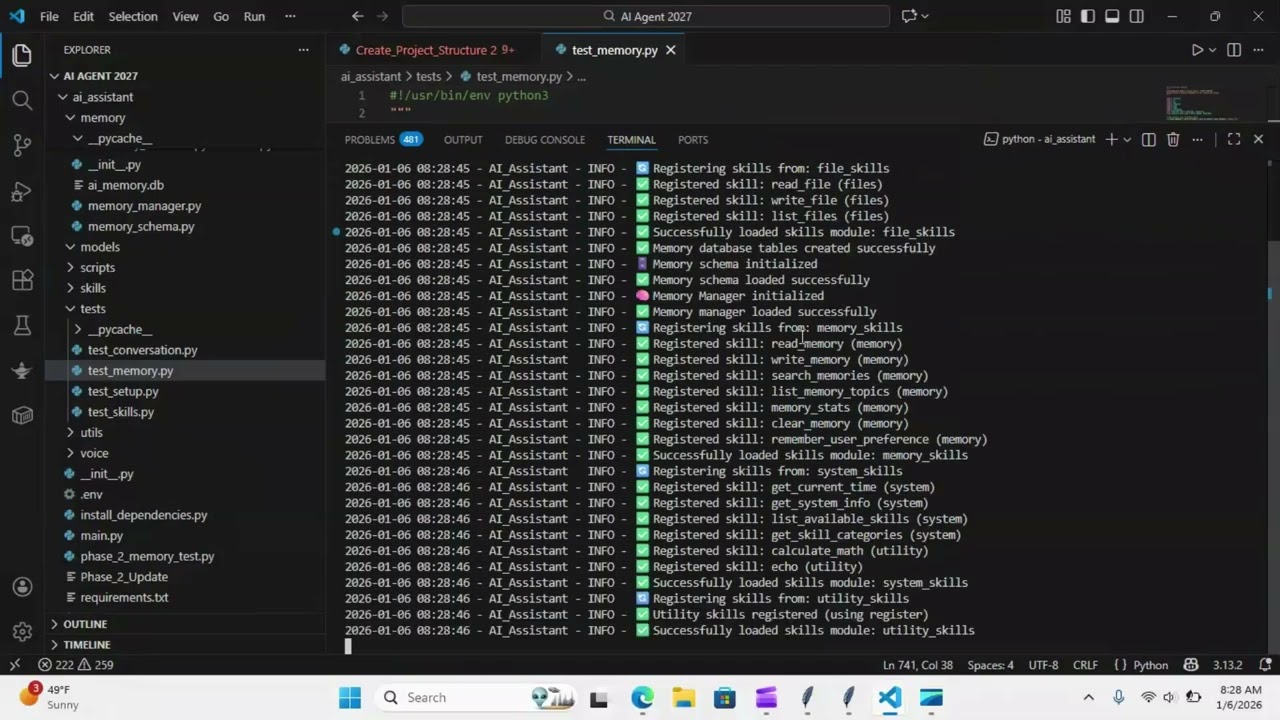Click the CRLF line ending selector

click(1086, 665)
